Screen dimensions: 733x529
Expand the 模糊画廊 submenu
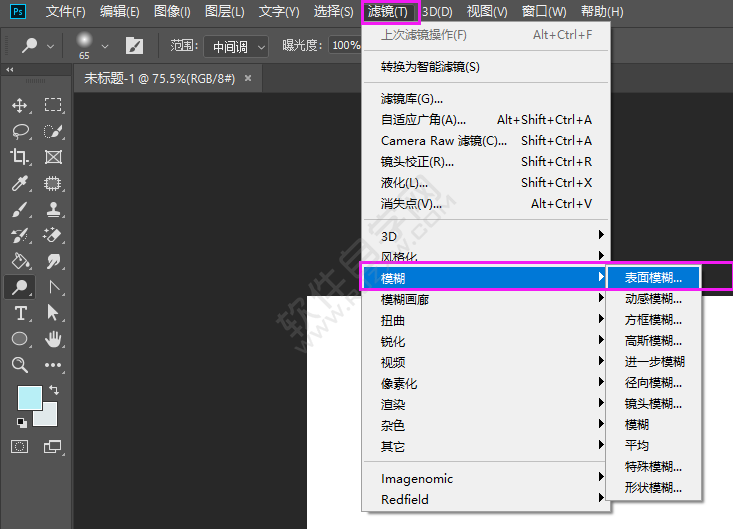(x=485, y=299)
